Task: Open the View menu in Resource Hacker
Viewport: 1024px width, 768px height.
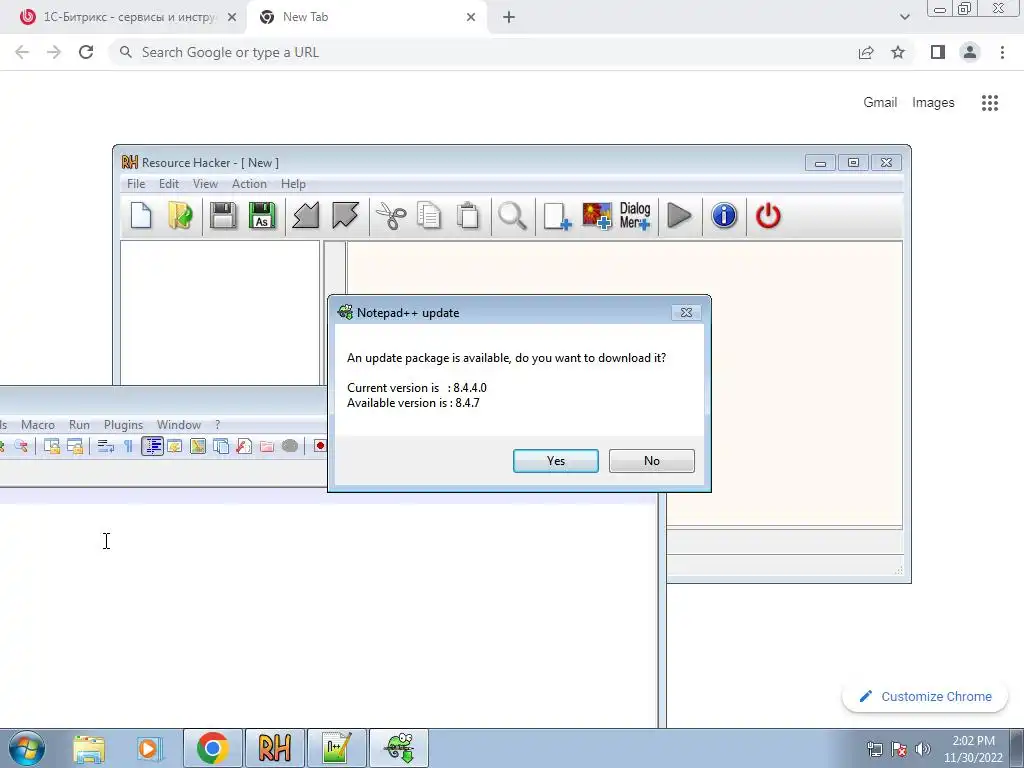Action: tap(205, 184)
